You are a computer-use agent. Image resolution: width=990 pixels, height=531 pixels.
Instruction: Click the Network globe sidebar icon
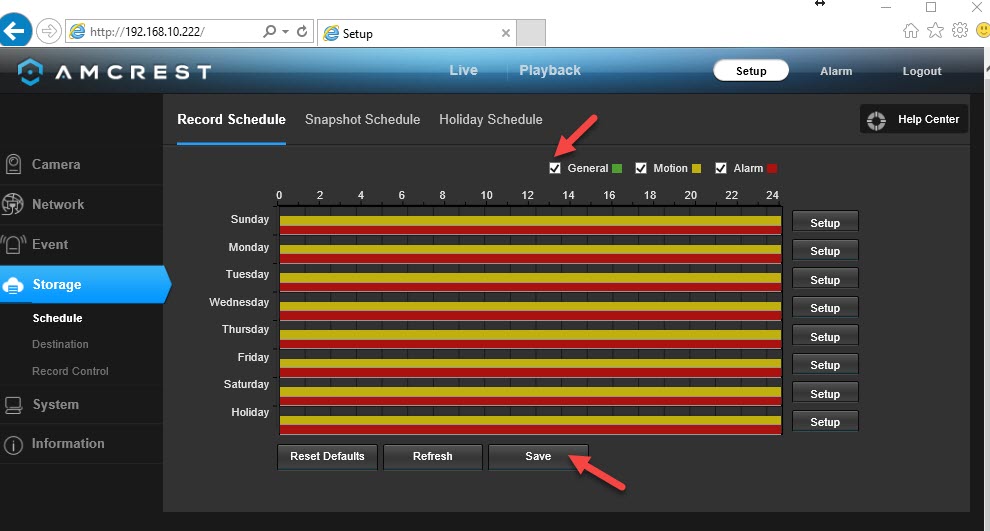pos(12,205)
